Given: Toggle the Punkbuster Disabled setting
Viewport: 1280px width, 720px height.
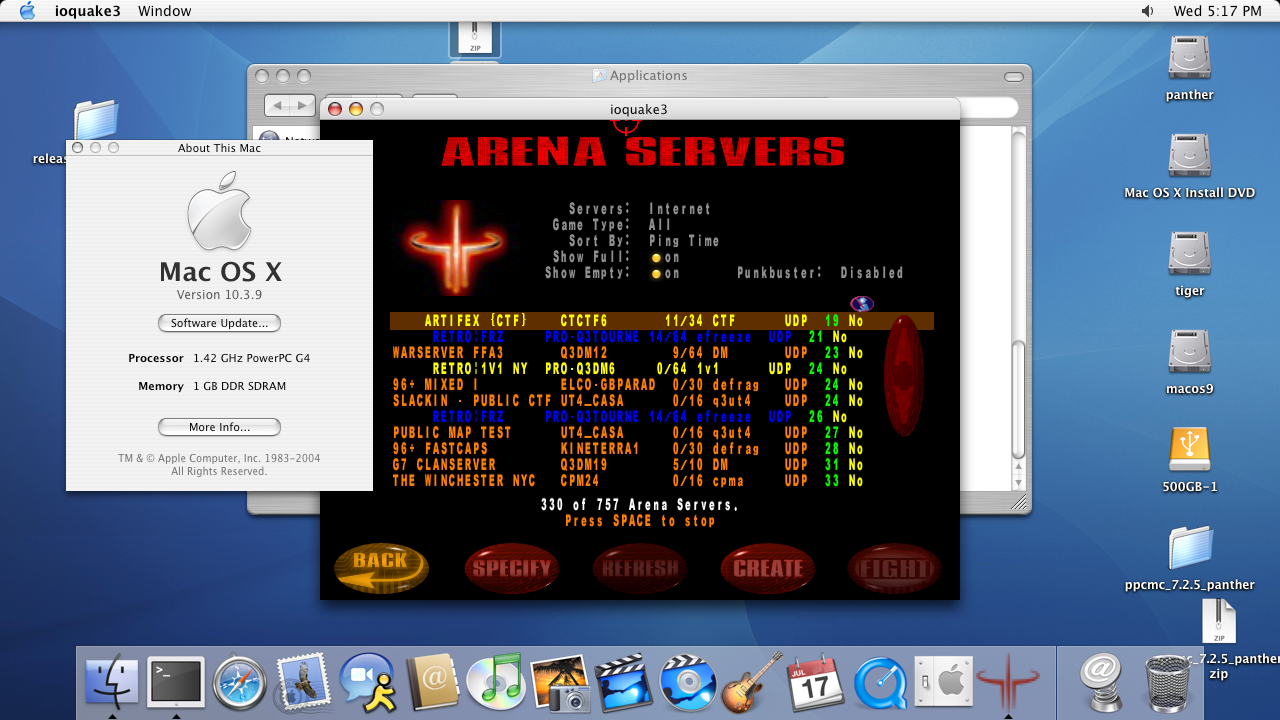Looking at the screenshot, I should click(x=871, y=273).
